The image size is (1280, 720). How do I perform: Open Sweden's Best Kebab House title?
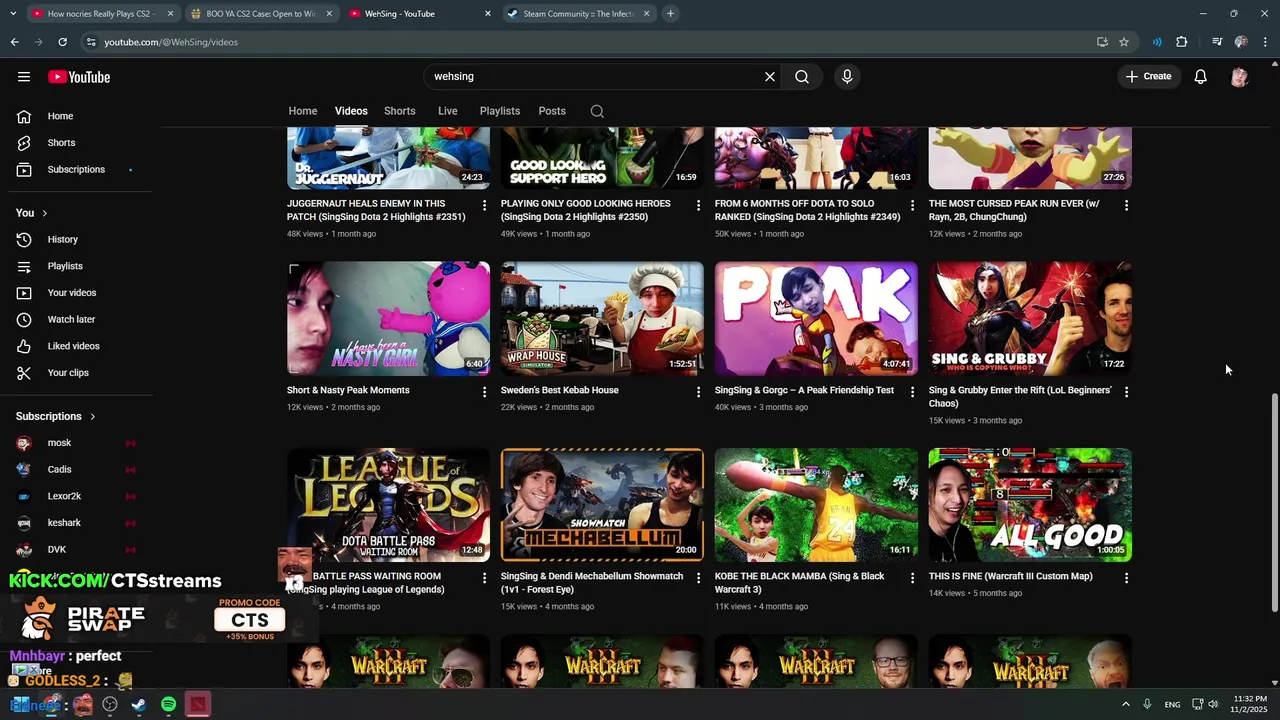tap(560, 390)
